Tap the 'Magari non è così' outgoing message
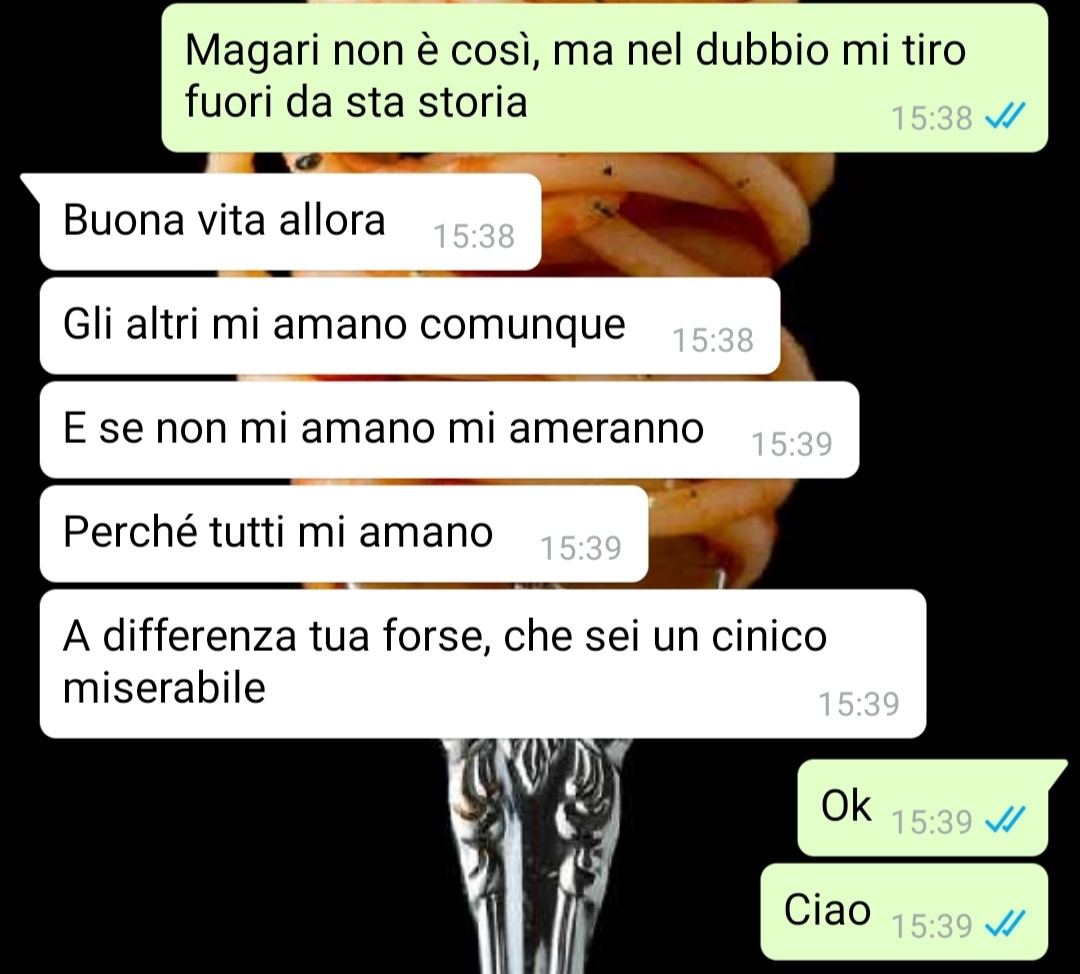The width and height of the screenshot is (1080, 974). tap(604, 77)
